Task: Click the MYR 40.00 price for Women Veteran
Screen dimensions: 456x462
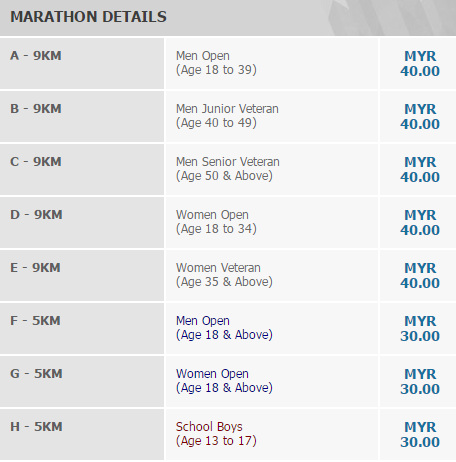Action: [x=420, y=275]
